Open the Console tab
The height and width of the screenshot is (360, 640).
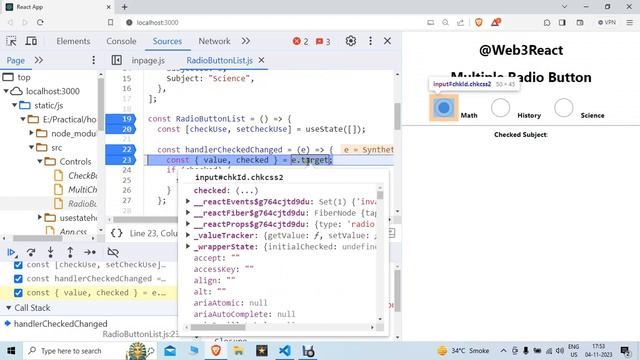click(x=121, y=41)
